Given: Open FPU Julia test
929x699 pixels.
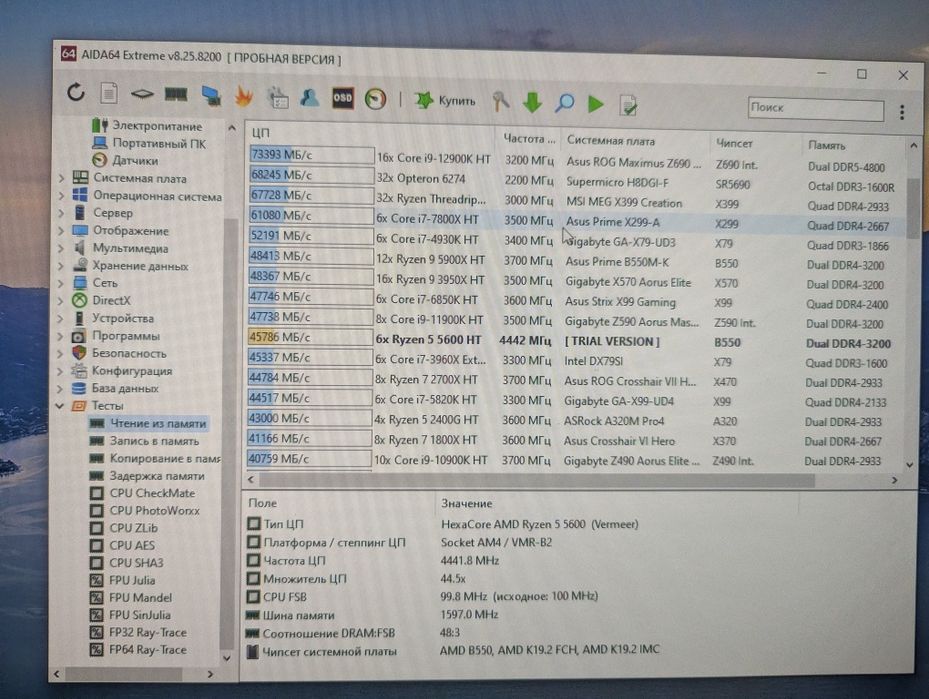Looking at the screenshot, I should (130, 581).
